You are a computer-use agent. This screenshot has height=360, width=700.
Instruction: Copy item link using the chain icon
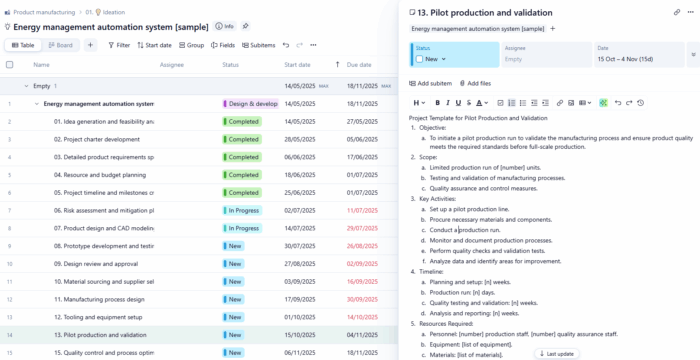pyautogui.click(x=677, y=13)
